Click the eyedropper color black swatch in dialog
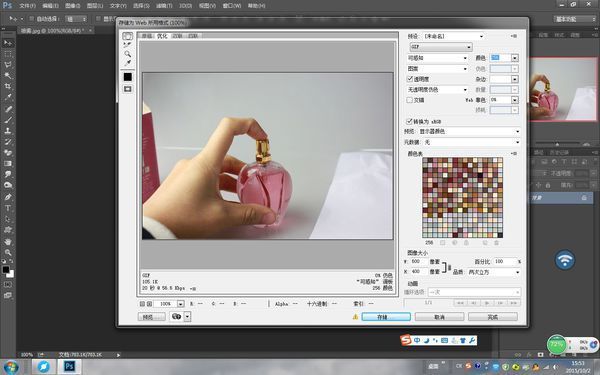600x375 pixels. [x=127, y=77]
